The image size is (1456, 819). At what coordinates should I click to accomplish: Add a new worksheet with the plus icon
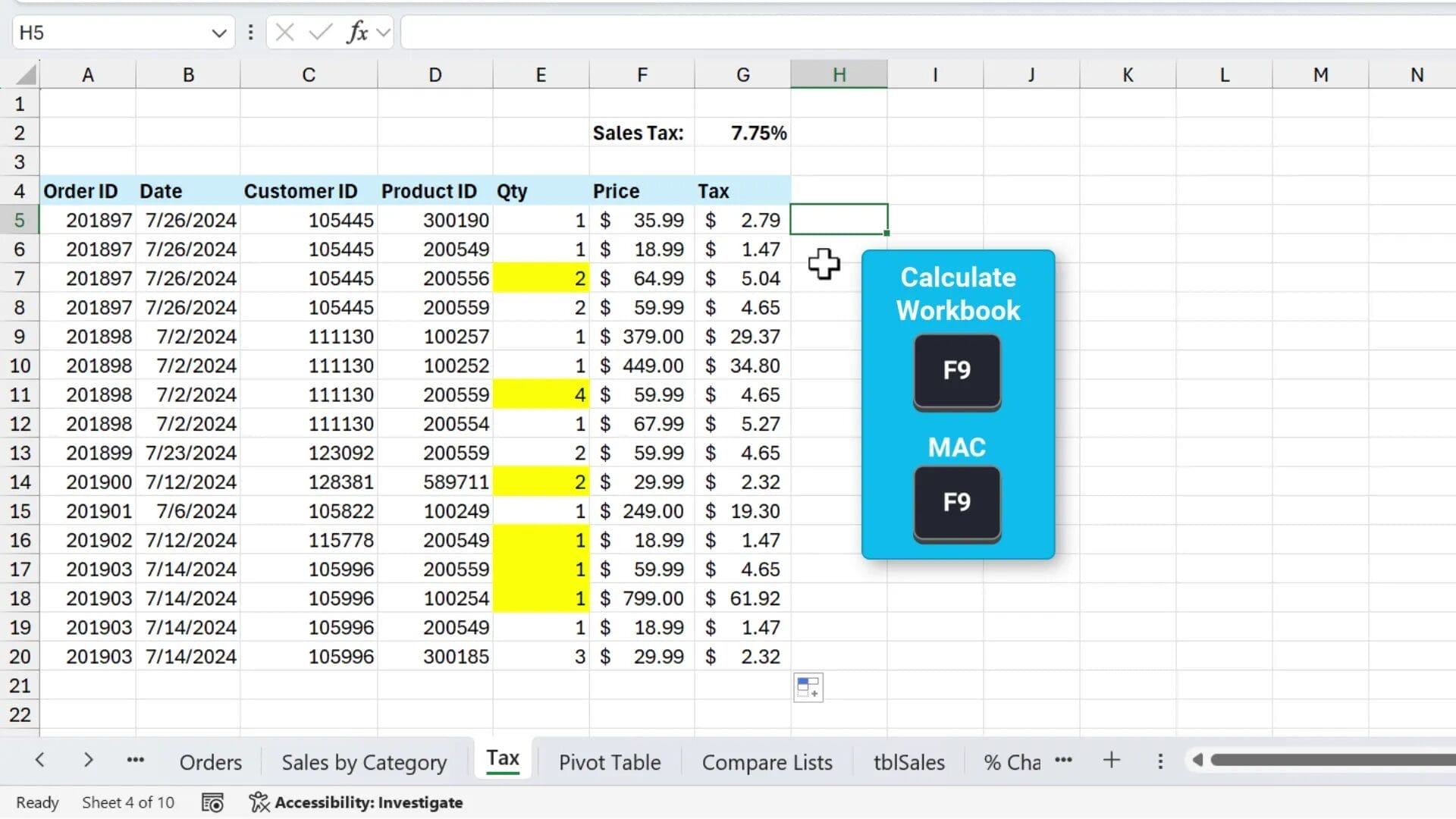coord(1111,761)
